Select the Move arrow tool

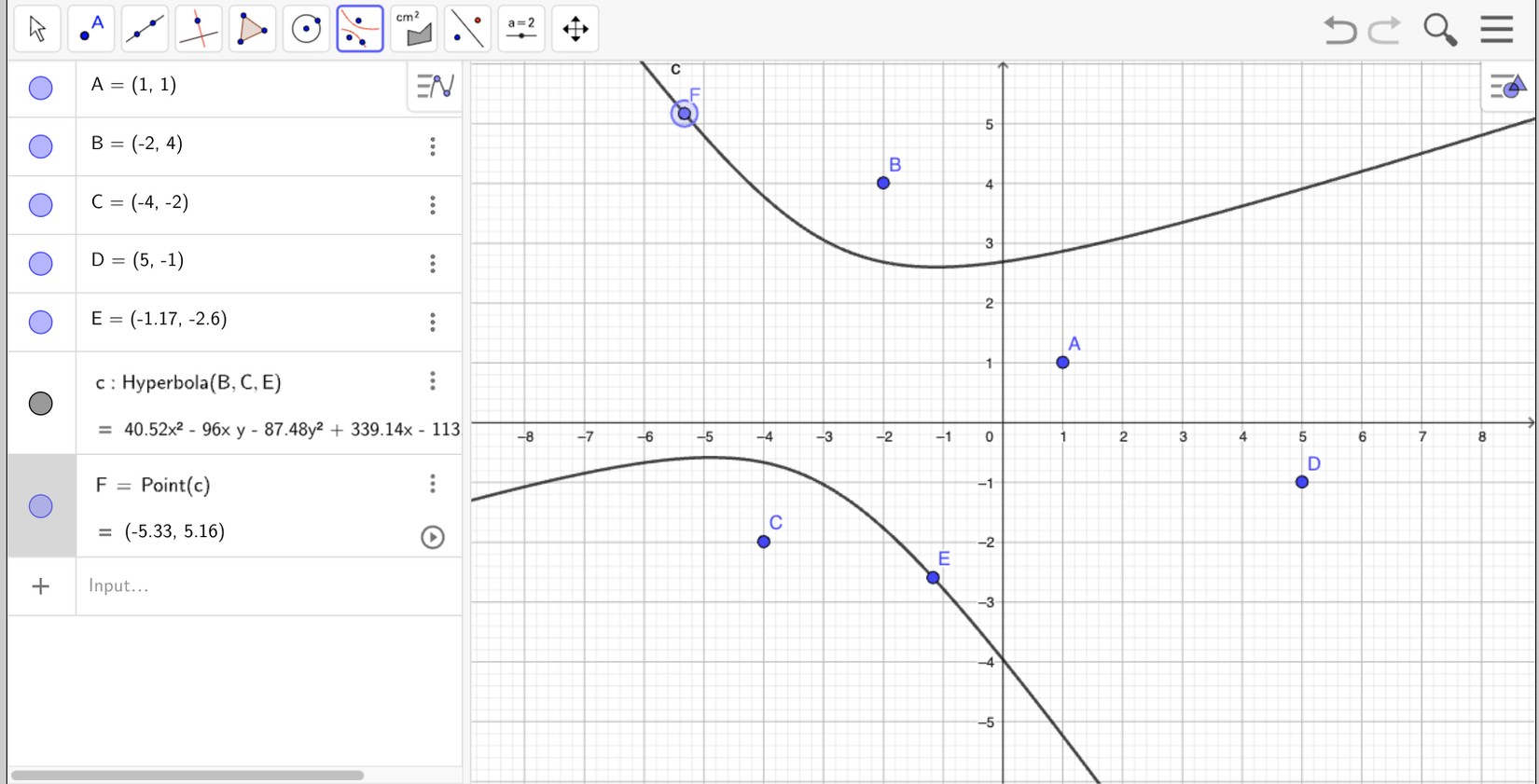37,29
